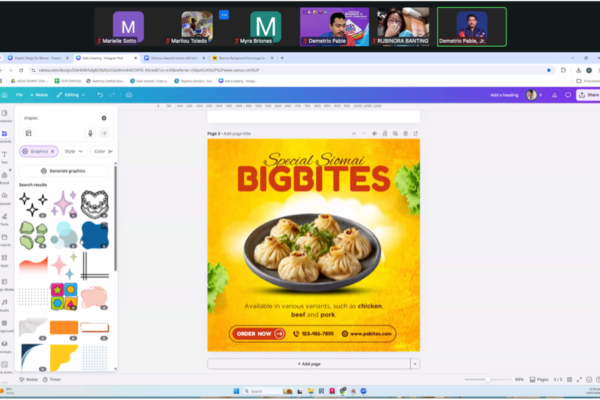
Task: Click the Generate graphics button
Action: 66,171
